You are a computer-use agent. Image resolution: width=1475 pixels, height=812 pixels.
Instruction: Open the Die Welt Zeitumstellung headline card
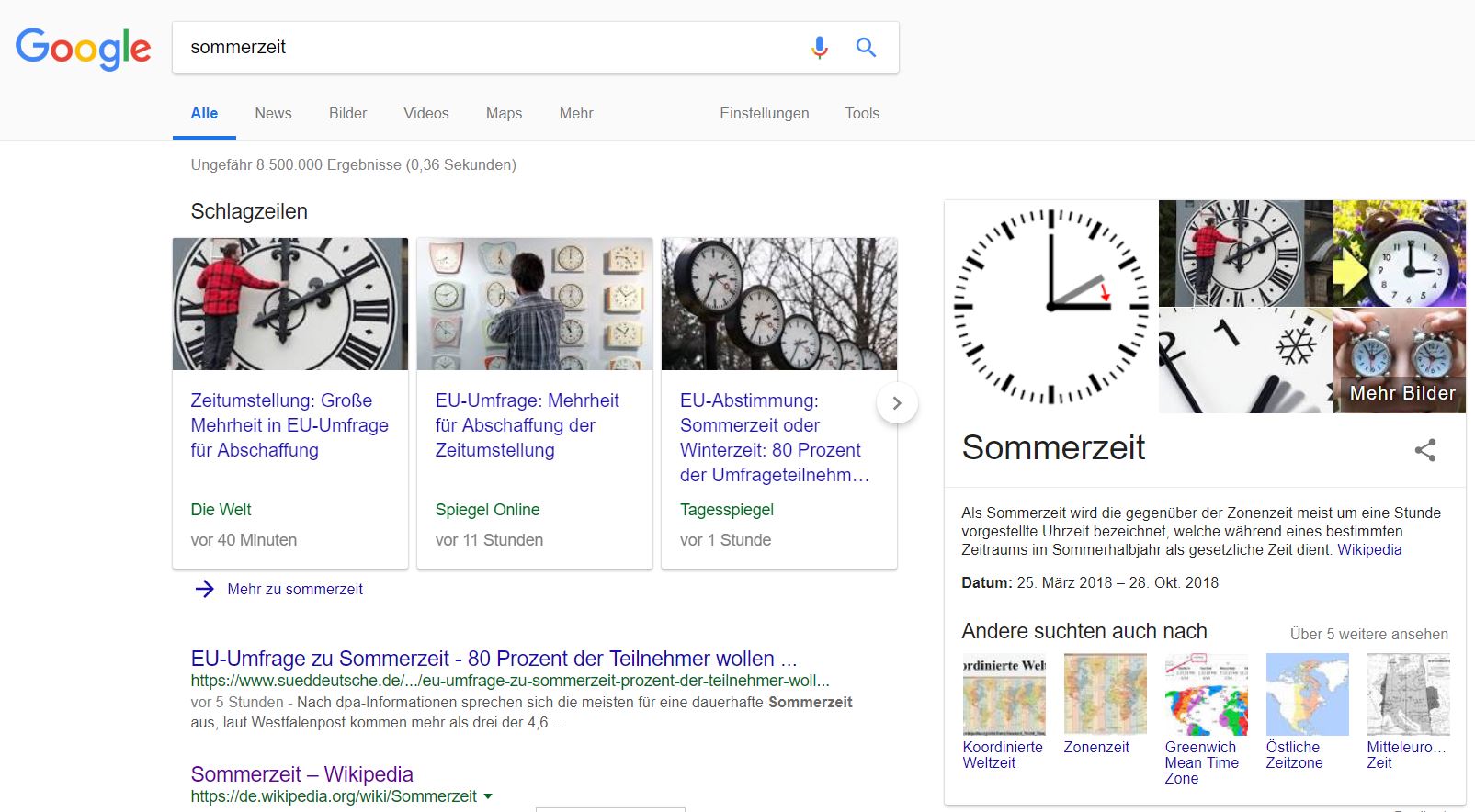tap(289, 425)
